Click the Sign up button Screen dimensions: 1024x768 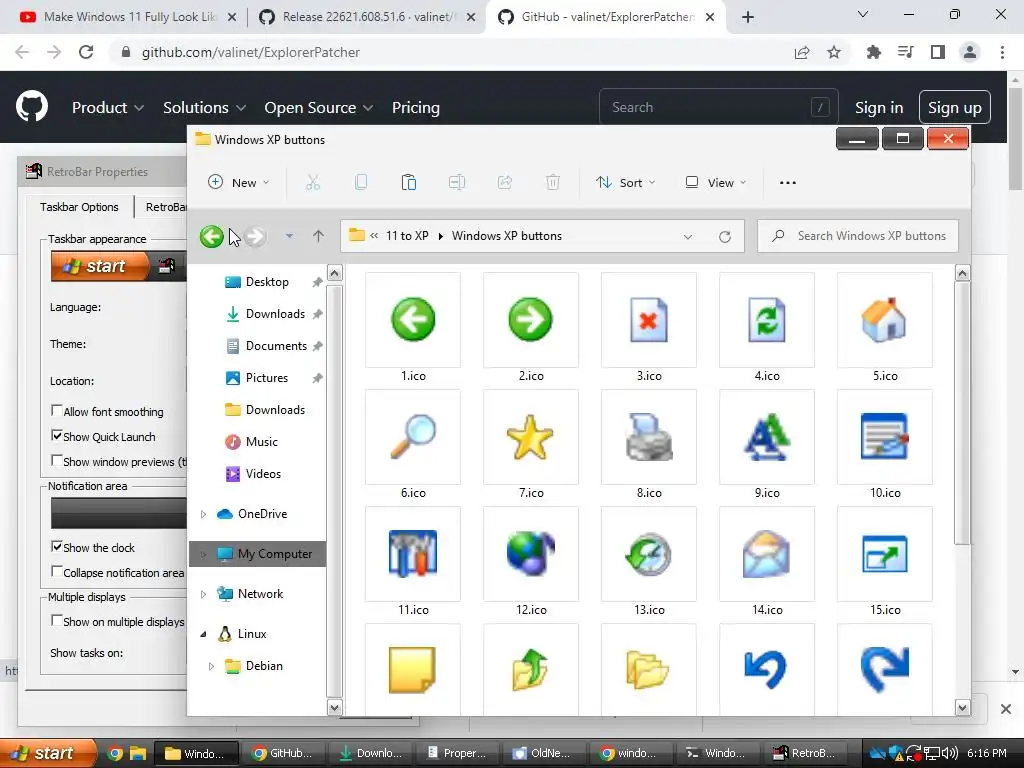[x=954, y=108]
